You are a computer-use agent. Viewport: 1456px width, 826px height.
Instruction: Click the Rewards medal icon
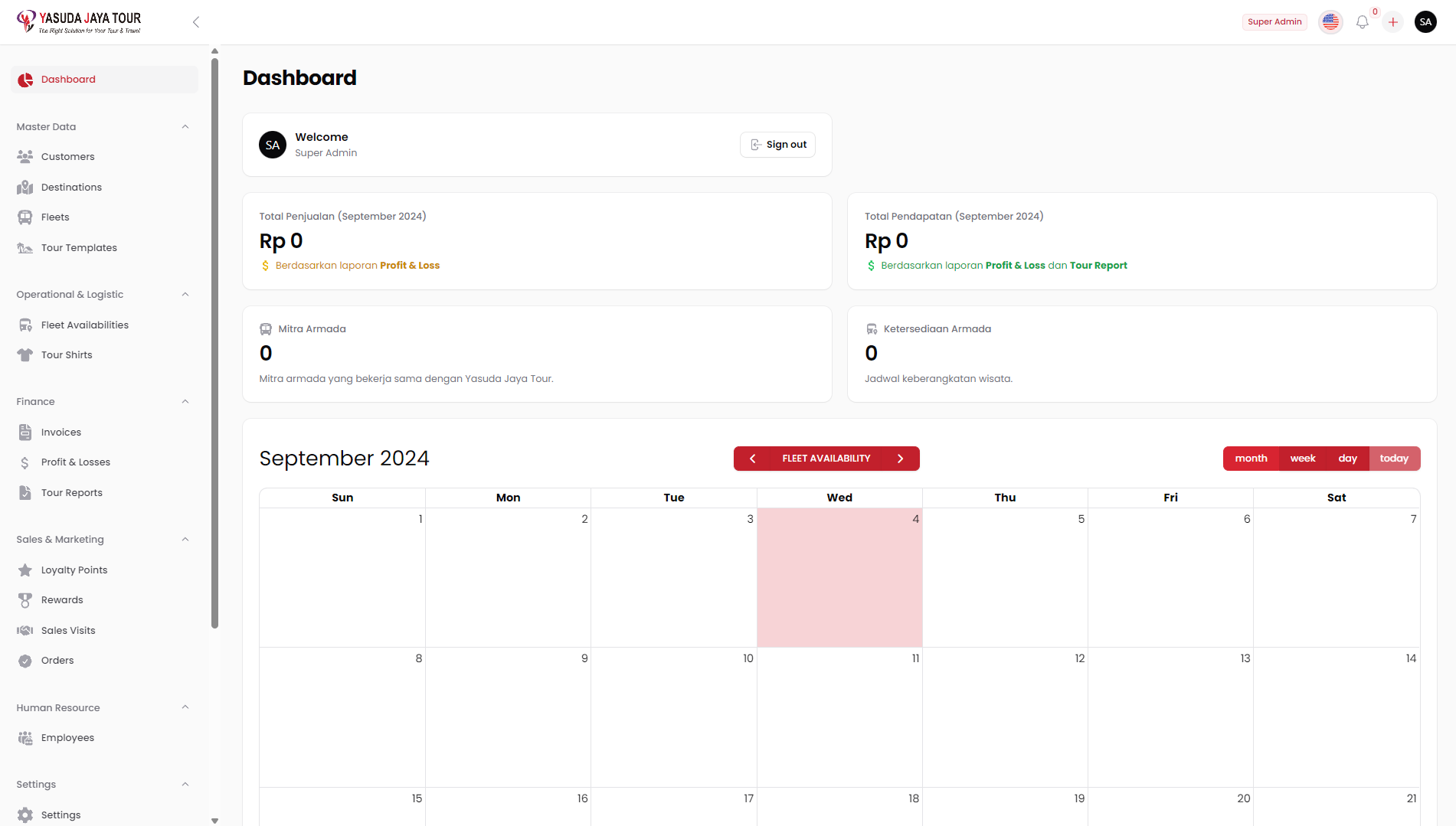[25, 600]
